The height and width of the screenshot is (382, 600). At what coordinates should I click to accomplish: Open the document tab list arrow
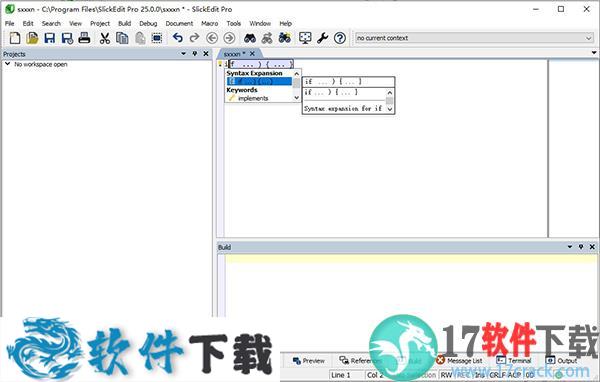tap(594, 53)
